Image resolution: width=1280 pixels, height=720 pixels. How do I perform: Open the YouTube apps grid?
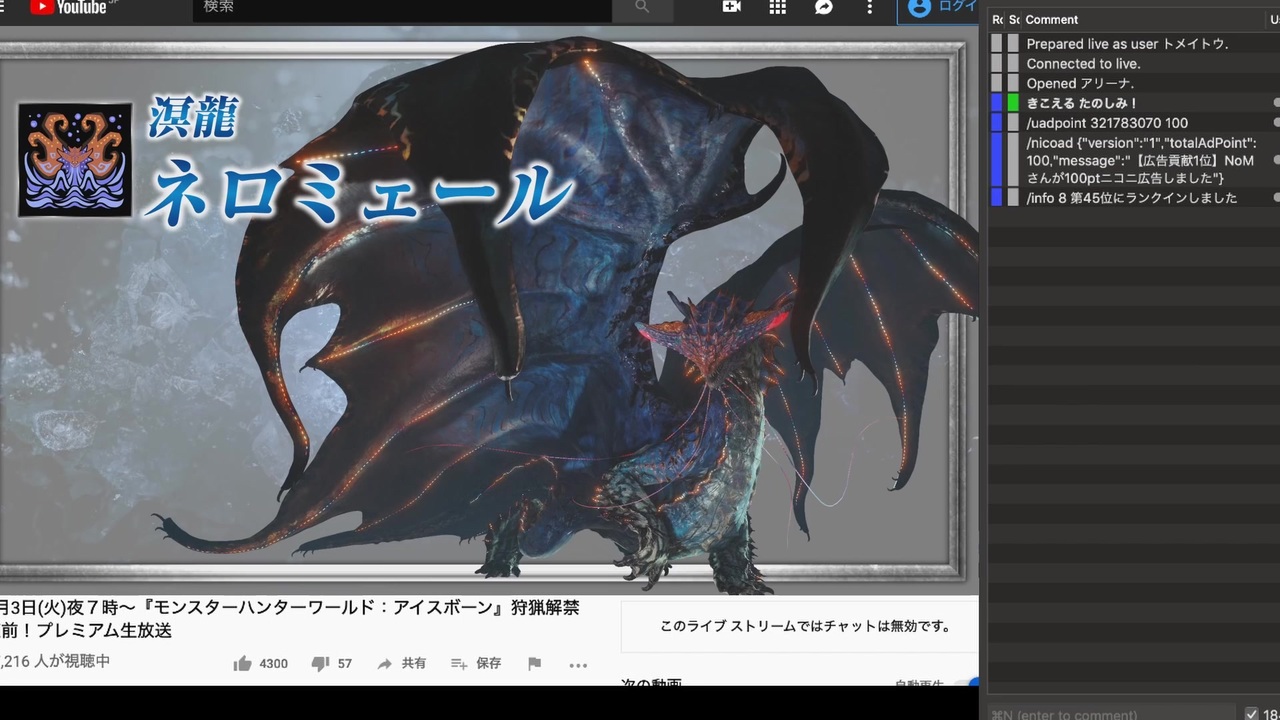(x=777, y=7)
